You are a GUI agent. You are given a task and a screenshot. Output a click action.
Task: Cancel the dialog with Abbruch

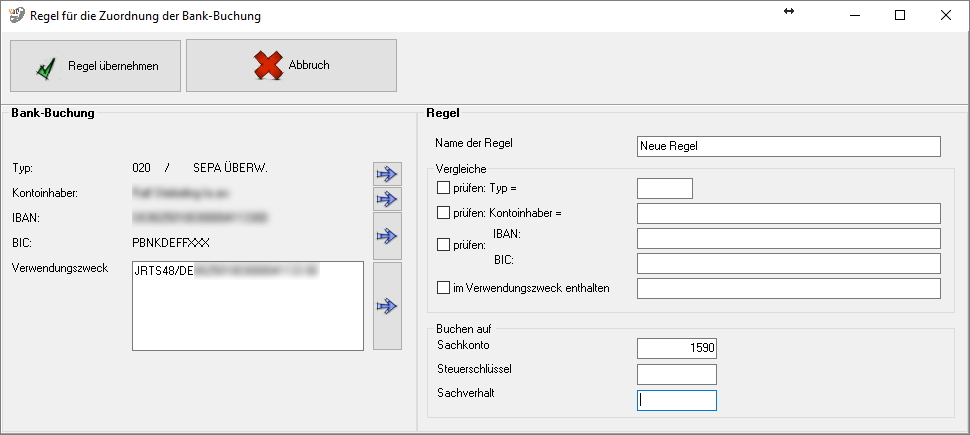pyautogui.click(x=291, y=66)
